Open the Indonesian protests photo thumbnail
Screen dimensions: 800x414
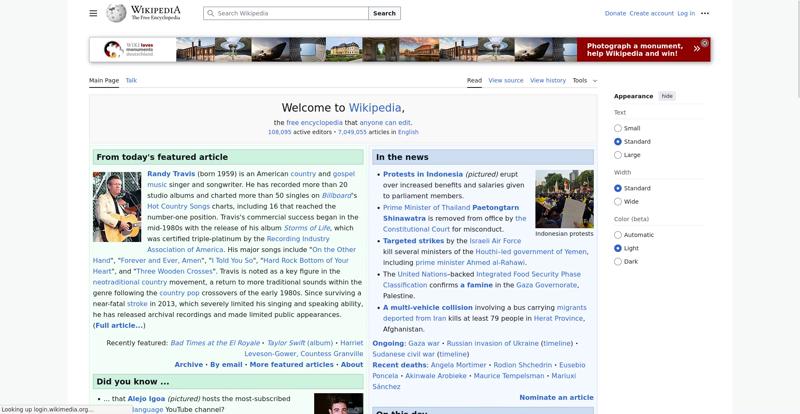coord(564,199)
